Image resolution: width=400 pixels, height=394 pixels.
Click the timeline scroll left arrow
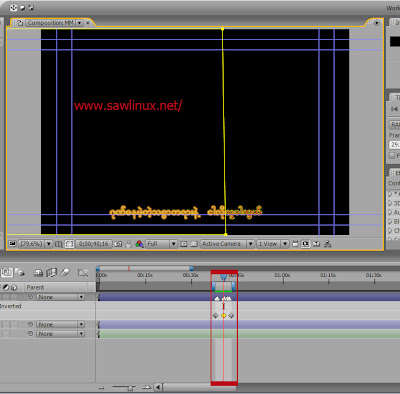(158, 387)
